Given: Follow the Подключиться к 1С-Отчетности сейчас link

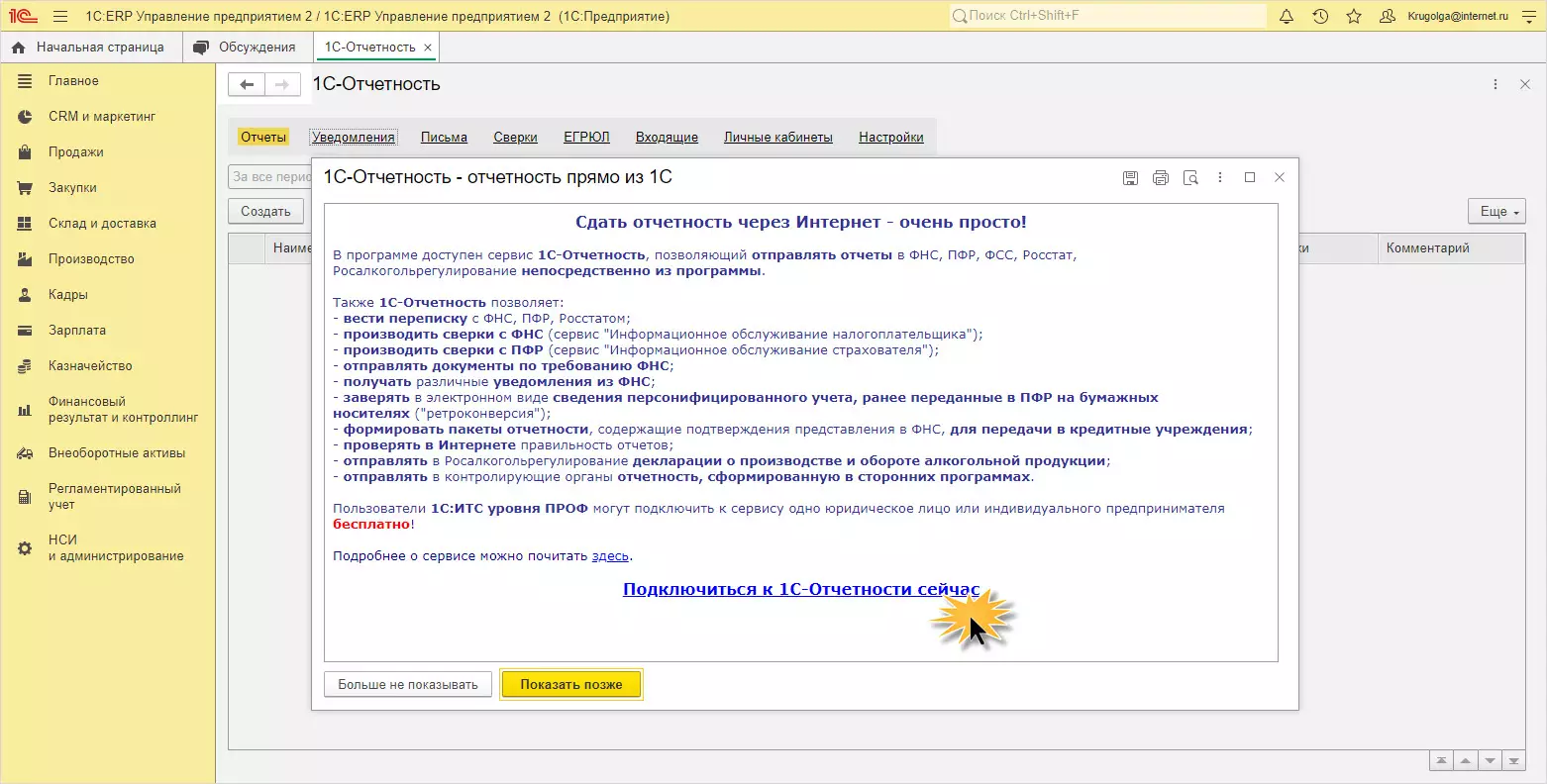Looking at the screenshot, I should click(x=800, y=589).
